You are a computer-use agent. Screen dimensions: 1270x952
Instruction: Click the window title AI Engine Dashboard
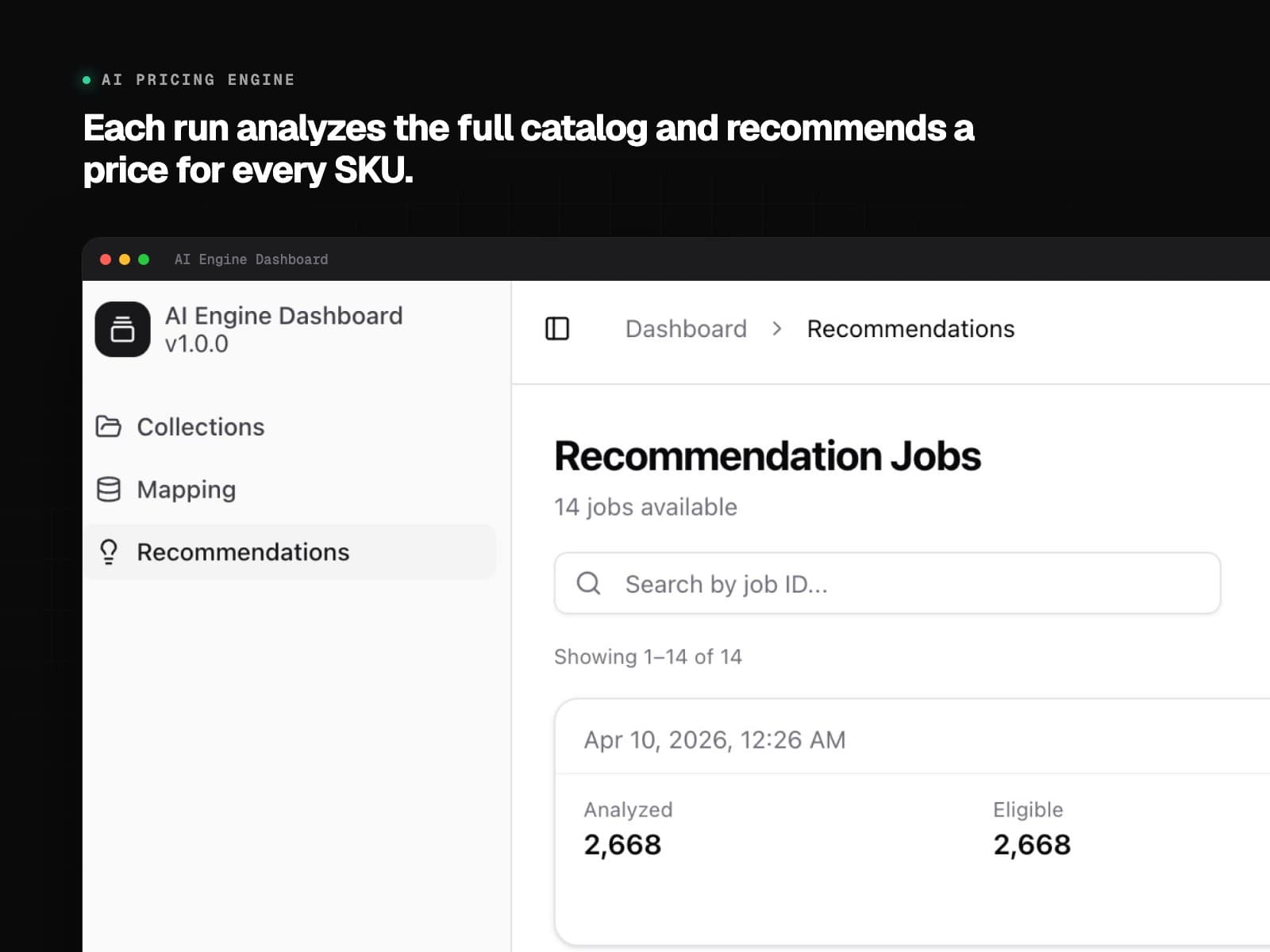[251, 259]
